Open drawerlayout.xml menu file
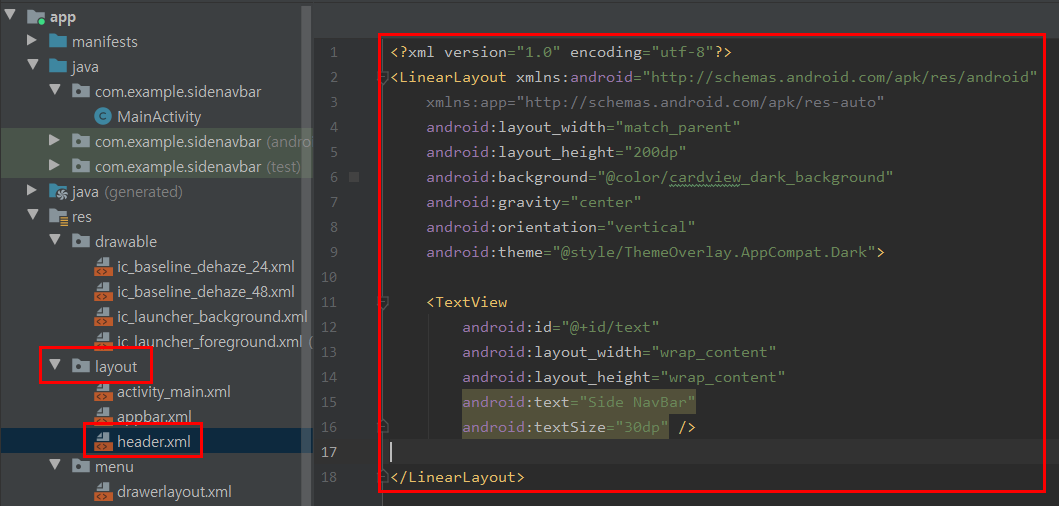This screenshot has width=1059, height=506. pos(174,492)
